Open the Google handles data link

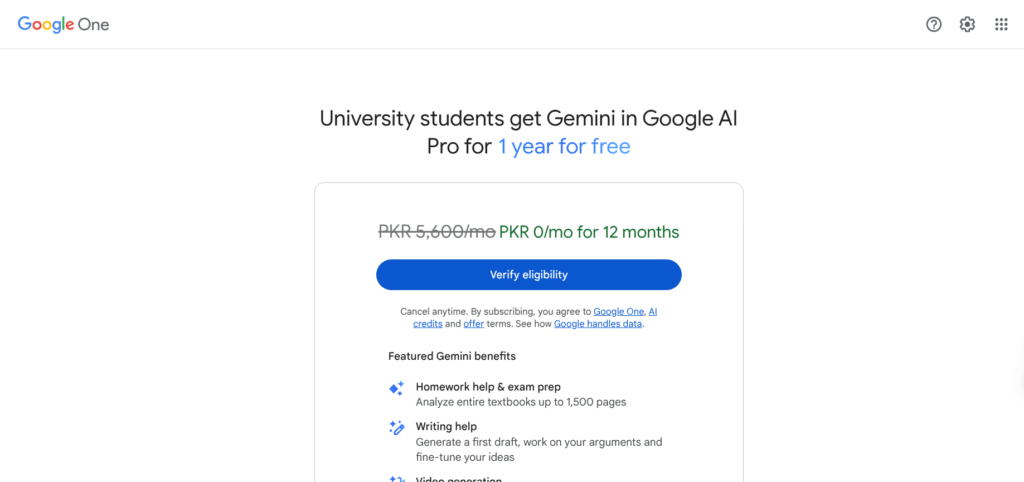pos(597,324)
